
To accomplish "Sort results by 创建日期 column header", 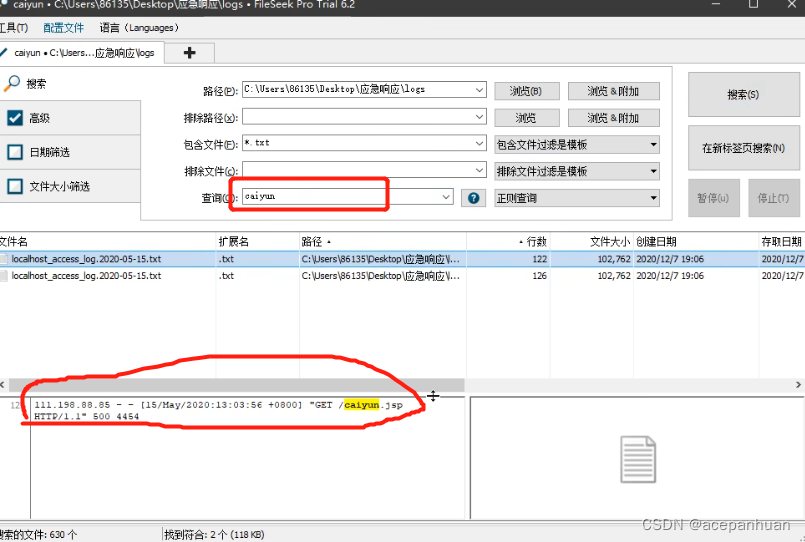I will click(696, 242).
